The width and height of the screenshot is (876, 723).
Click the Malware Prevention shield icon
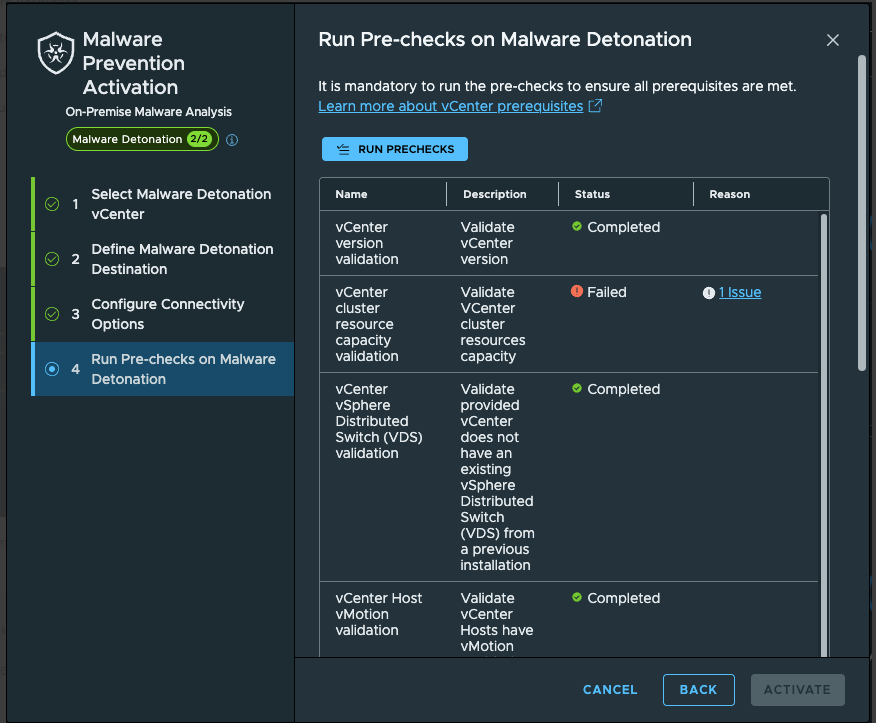pos(56,53)
